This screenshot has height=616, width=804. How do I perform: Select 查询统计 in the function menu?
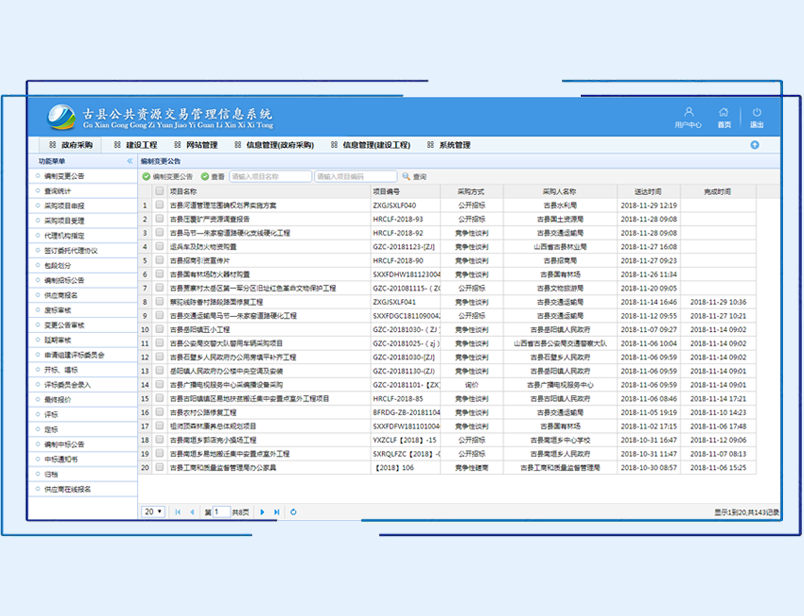(58, 190)
